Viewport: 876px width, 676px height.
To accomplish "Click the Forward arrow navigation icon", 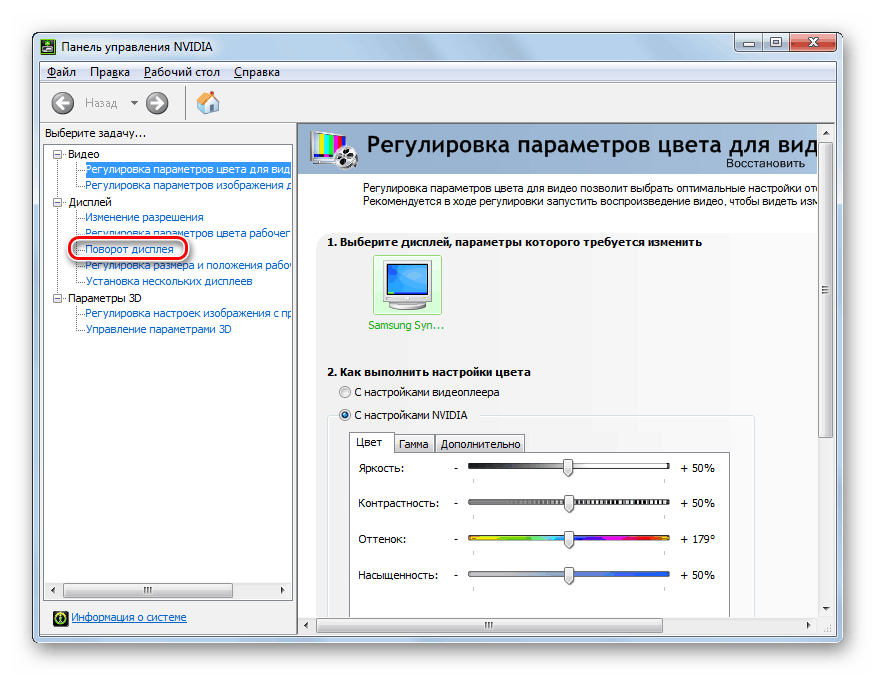I will pyautogui.click(x=157, y=102).
